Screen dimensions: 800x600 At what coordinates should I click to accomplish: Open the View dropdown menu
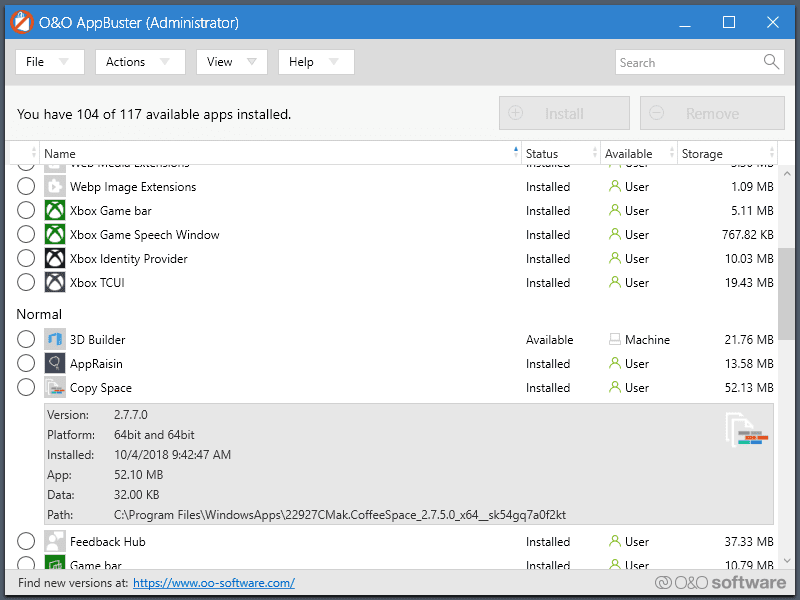coord(232,62)
